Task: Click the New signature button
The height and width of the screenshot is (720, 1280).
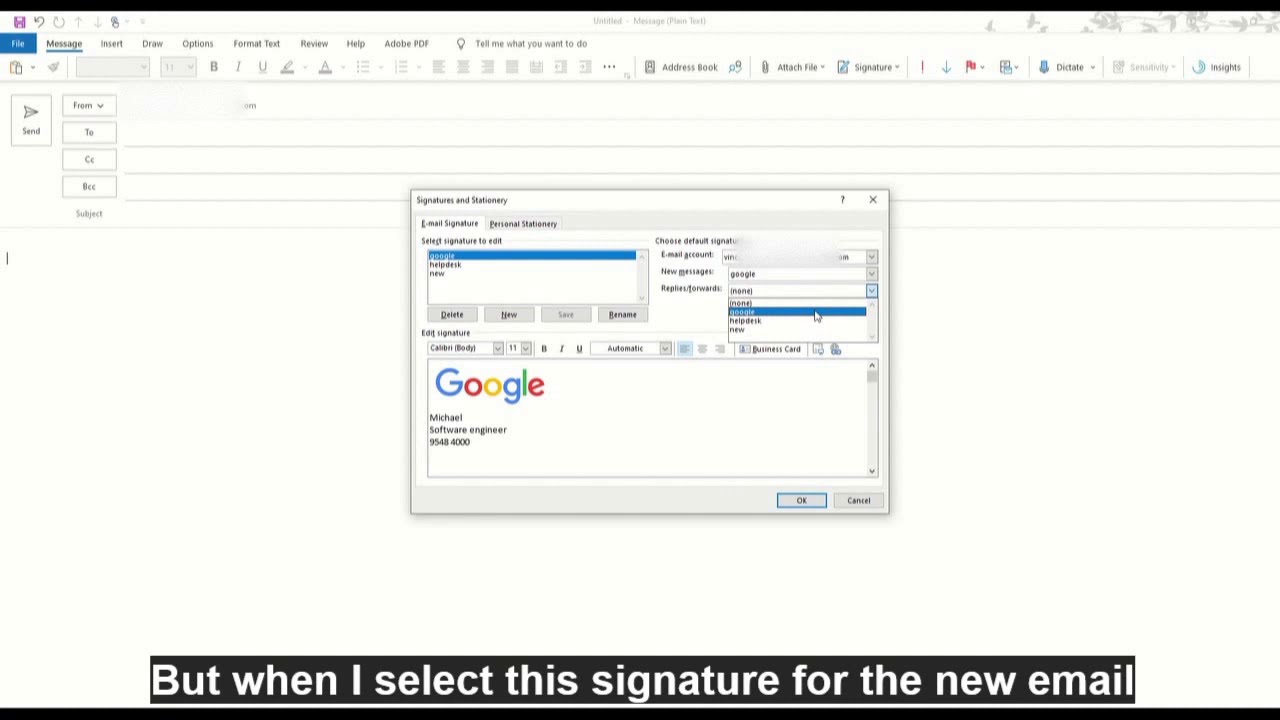Action: (x=509, y=314)
